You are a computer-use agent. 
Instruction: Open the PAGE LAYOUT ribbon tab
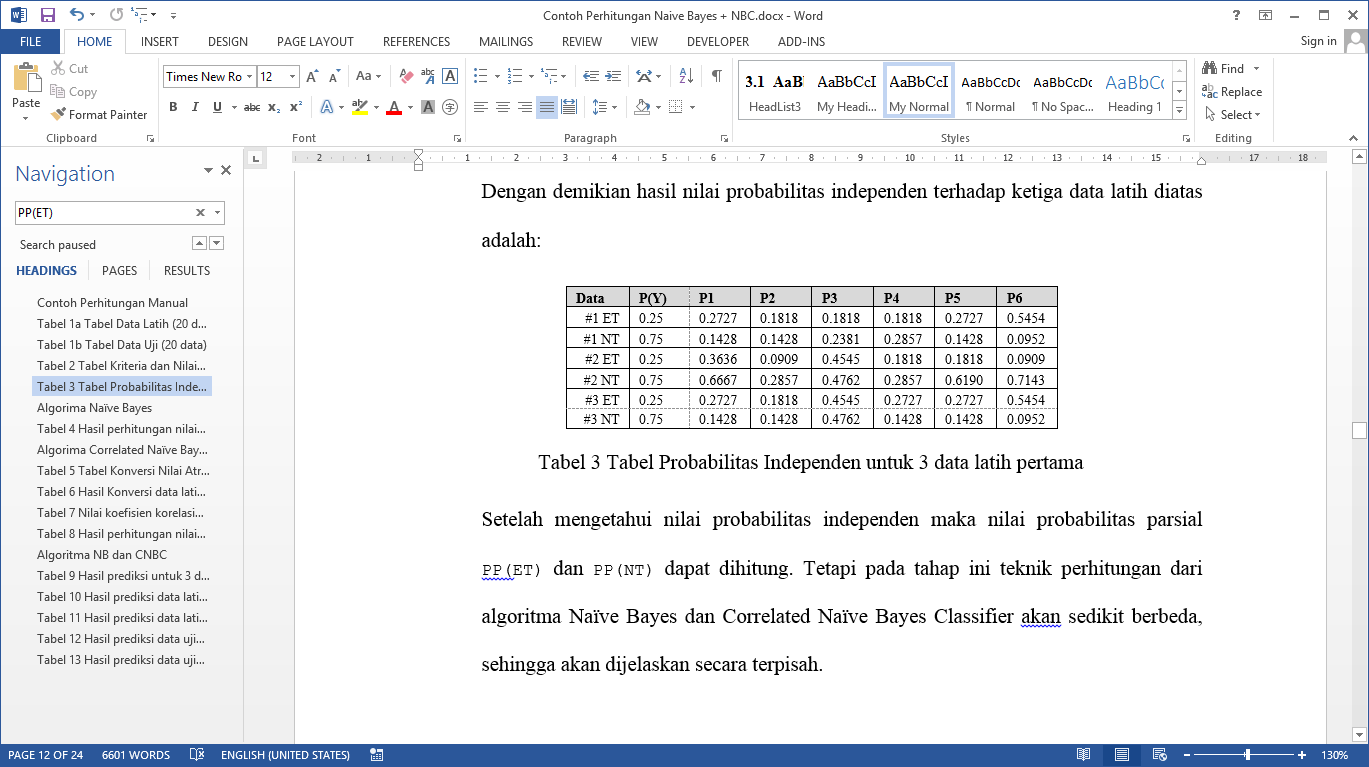315,42
